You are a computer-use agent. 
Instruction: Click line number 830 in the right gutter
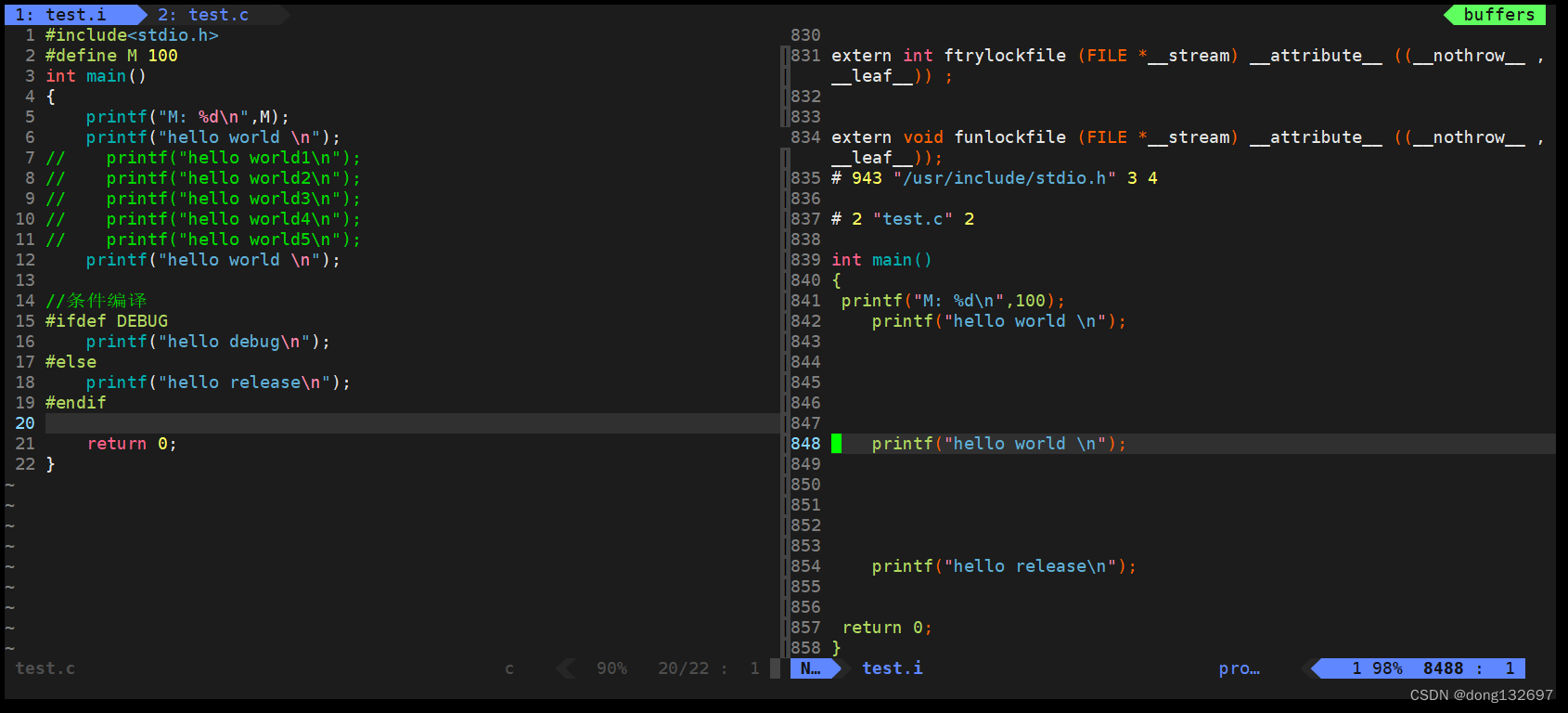point(805,35)
